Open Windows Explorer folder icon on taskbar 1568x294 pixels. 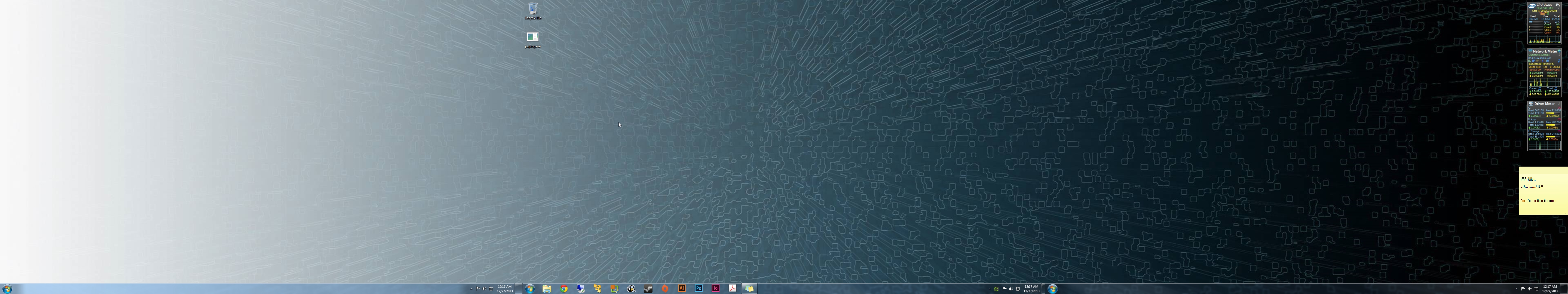(x=547, y=289)
